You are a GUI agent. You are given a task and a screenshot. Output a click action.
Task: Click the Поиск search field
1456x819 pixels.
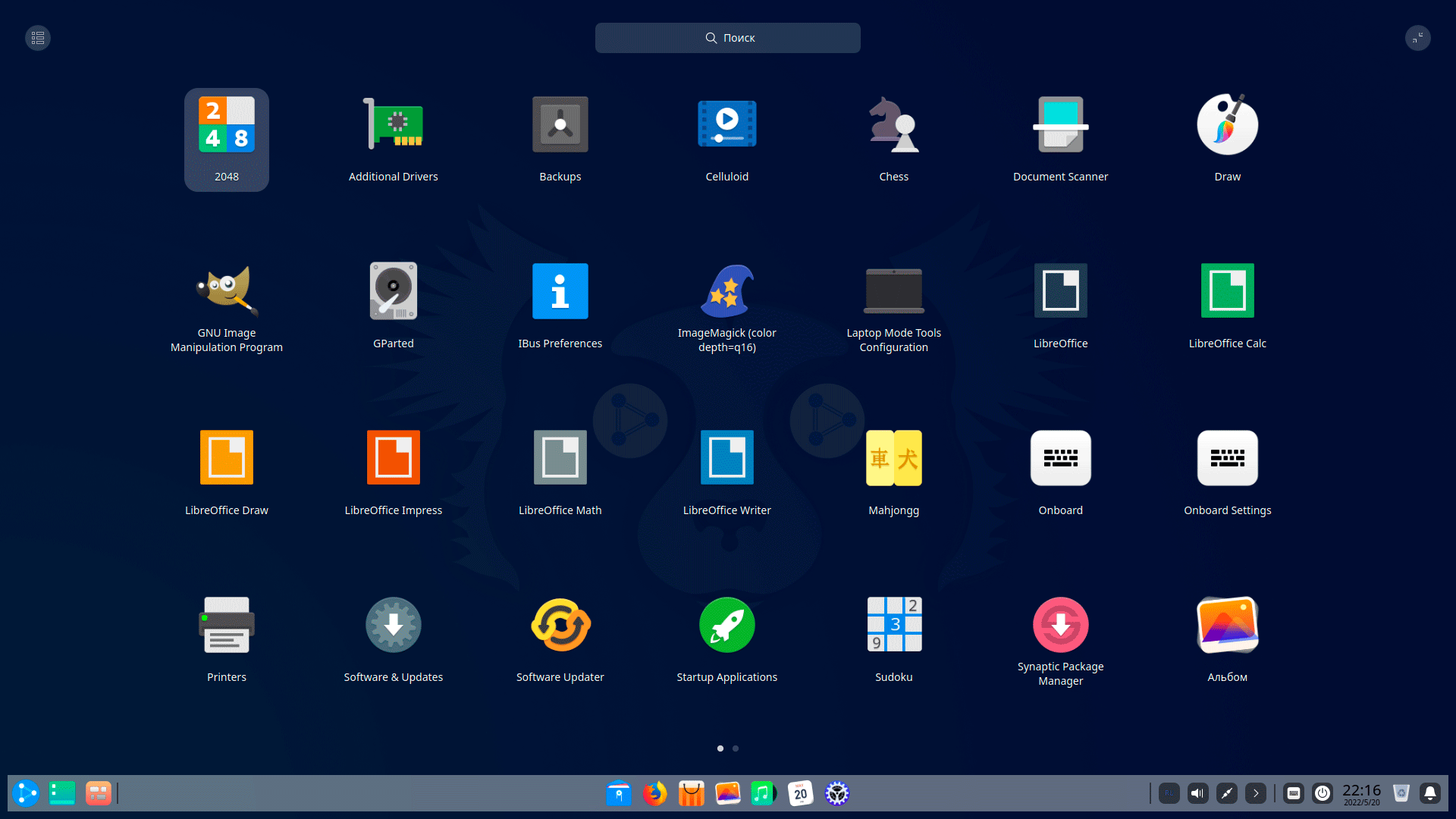(727, 38)
